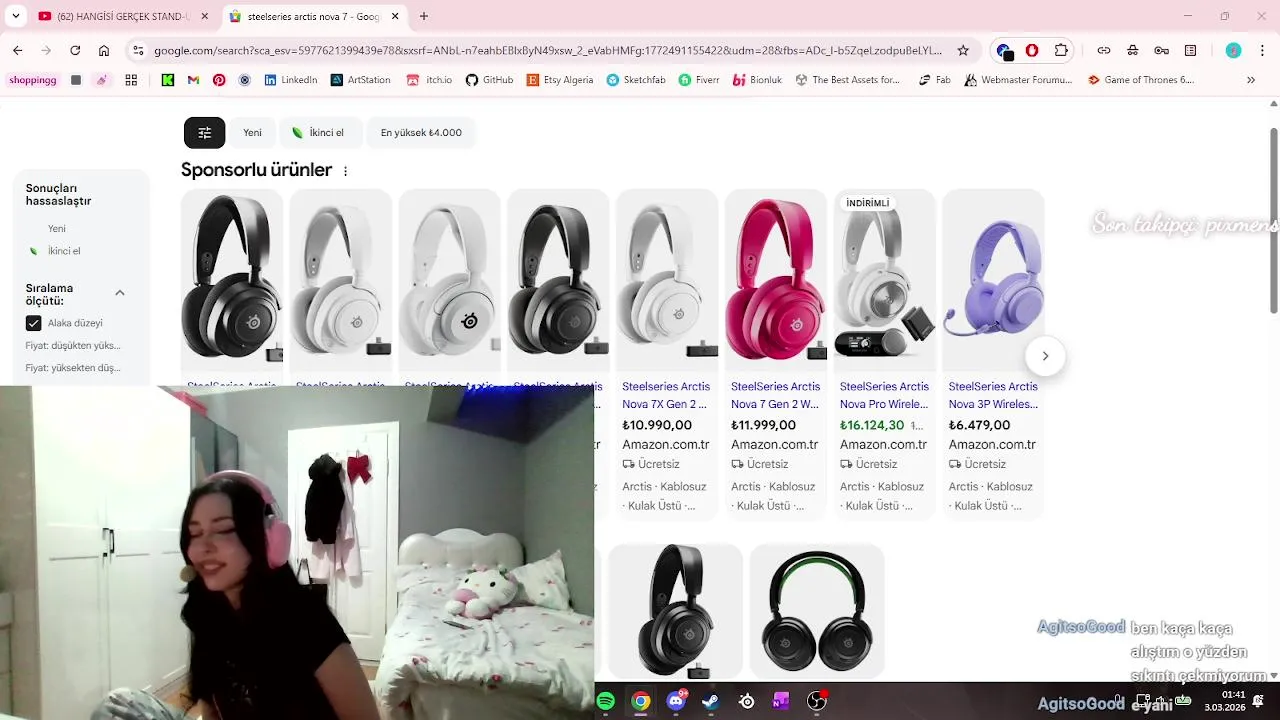Show more bookmarks with double chevron
Screen dimensions: 1280x720
click(1251, 80)
